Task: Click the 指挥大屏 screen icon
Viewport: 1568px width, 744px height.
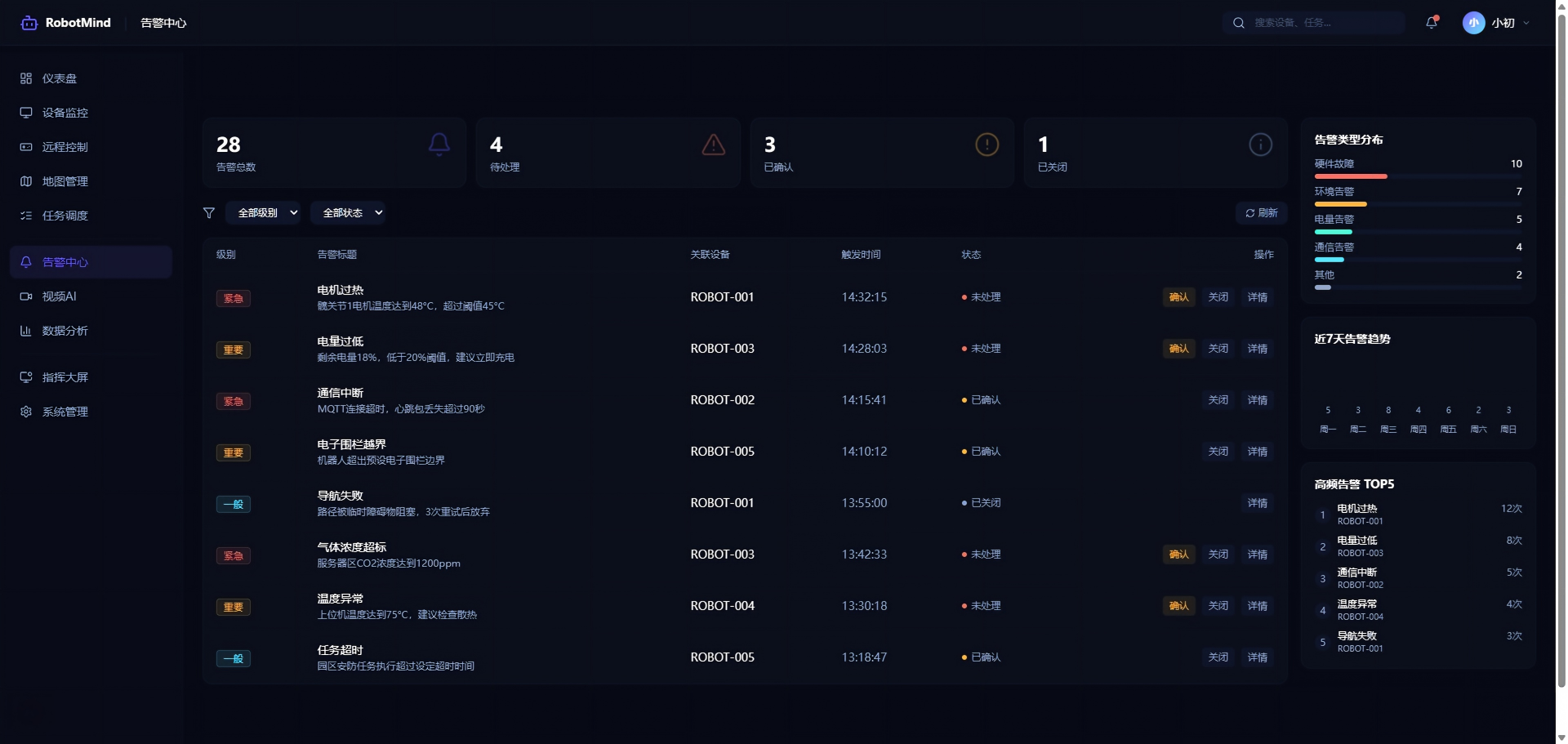Action: 26,377
